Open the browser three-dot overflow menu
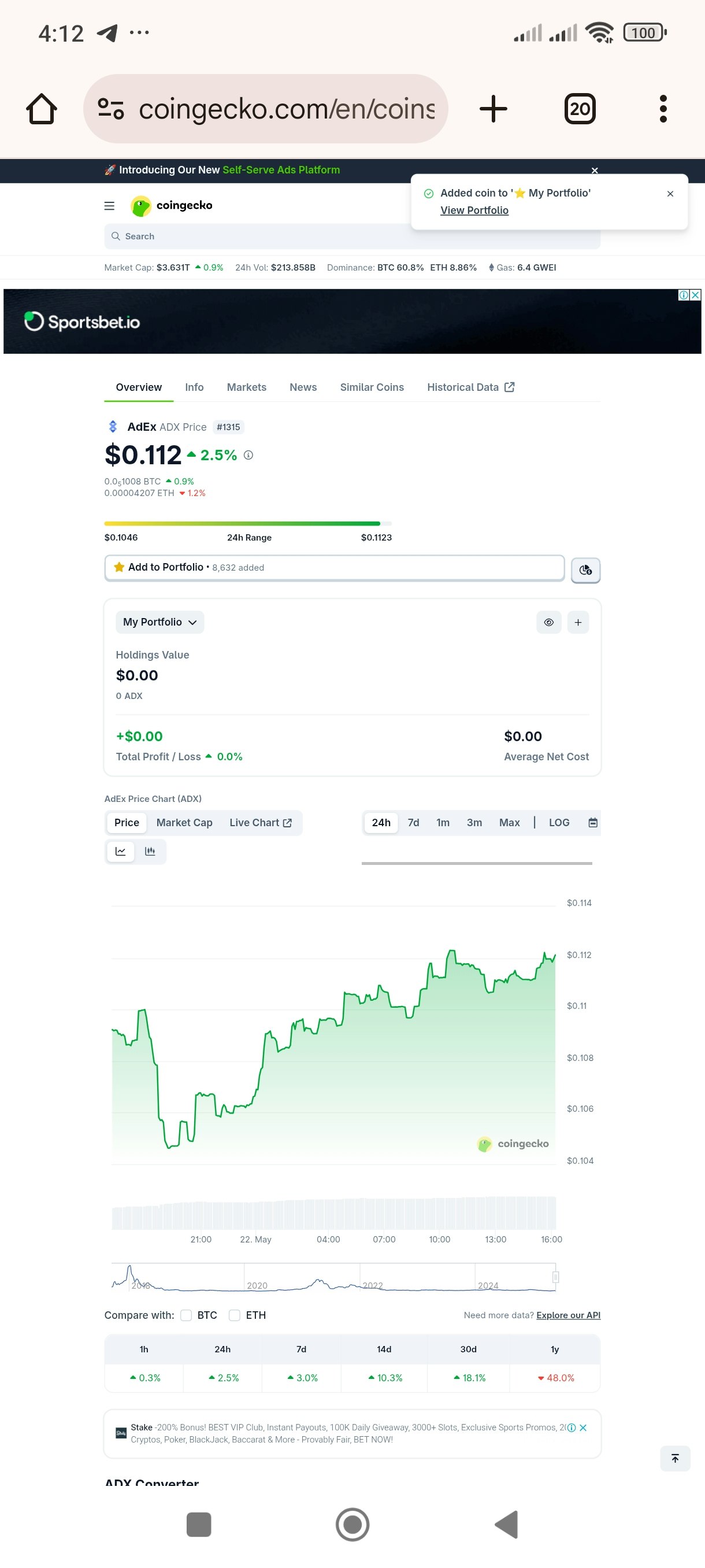 point(663,109)
